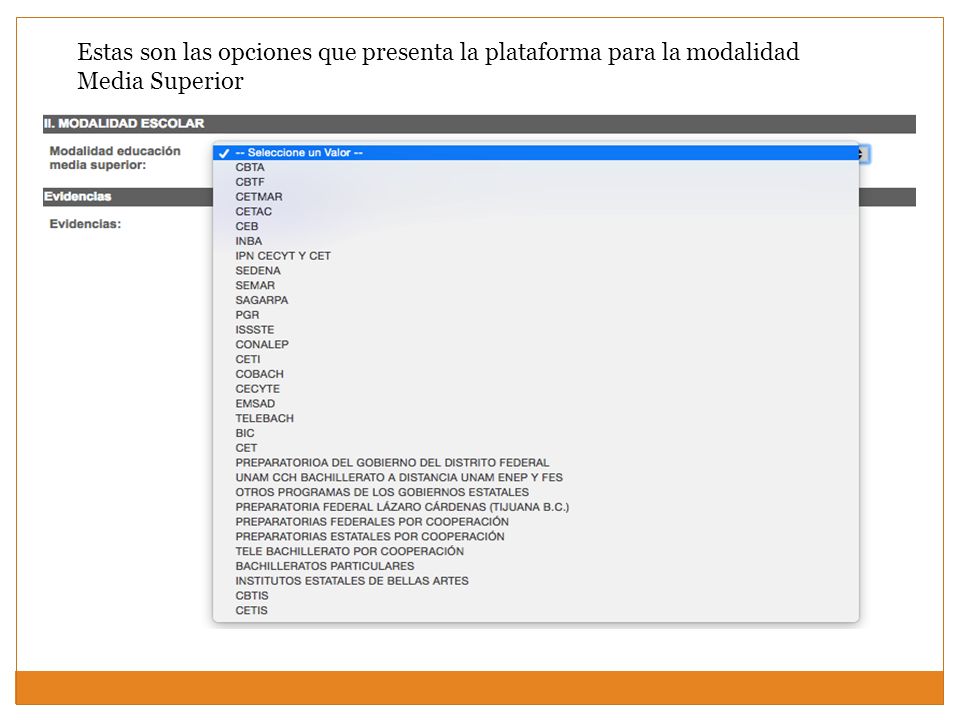Pick BIC from the list
This screenshot has height=720, width=960.
(x=536, y=433)
